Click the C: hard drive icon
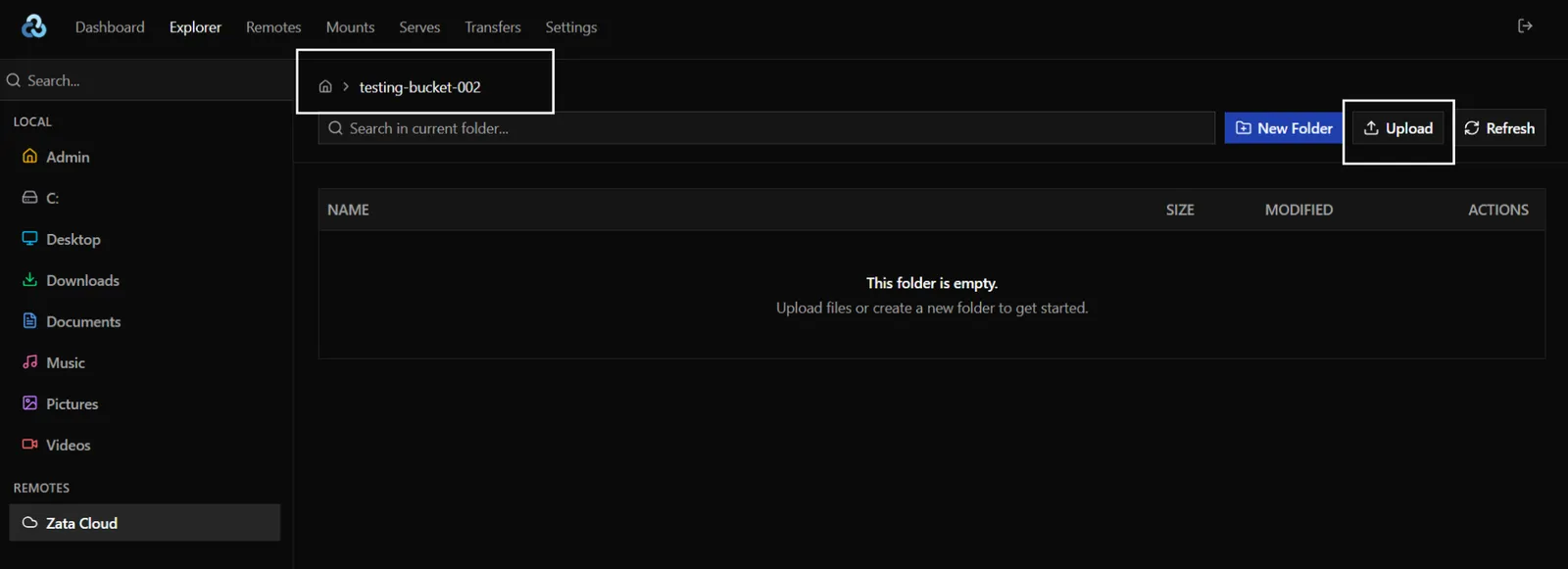Viewport: 1568px width, 569px height. 29,197
